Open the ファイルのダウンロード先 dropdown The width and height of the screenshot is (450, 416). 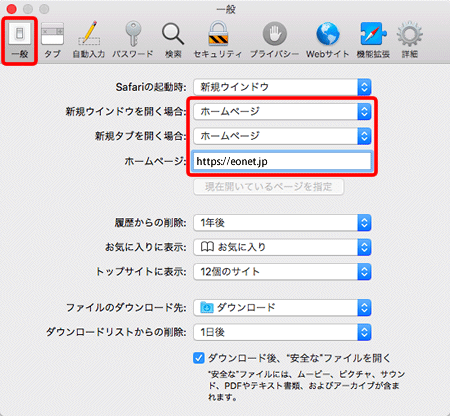coord(282,308)
